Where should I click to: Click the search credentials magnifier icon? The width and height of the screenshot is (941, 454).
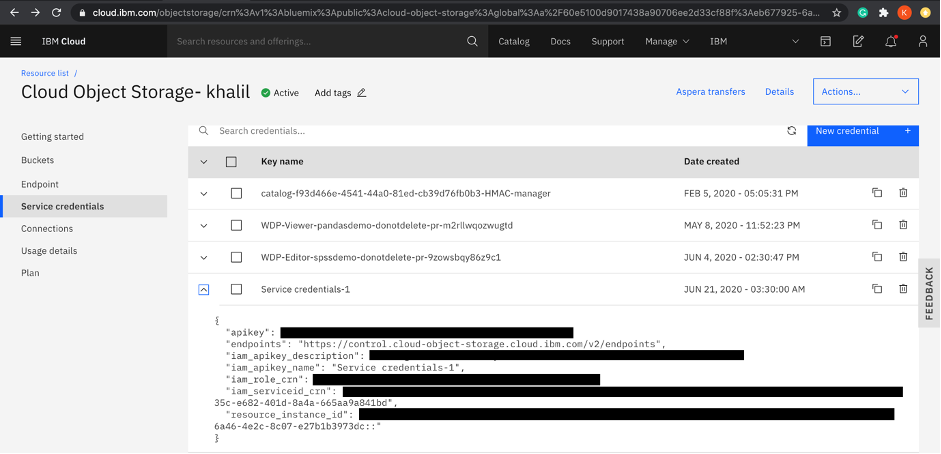204,131
